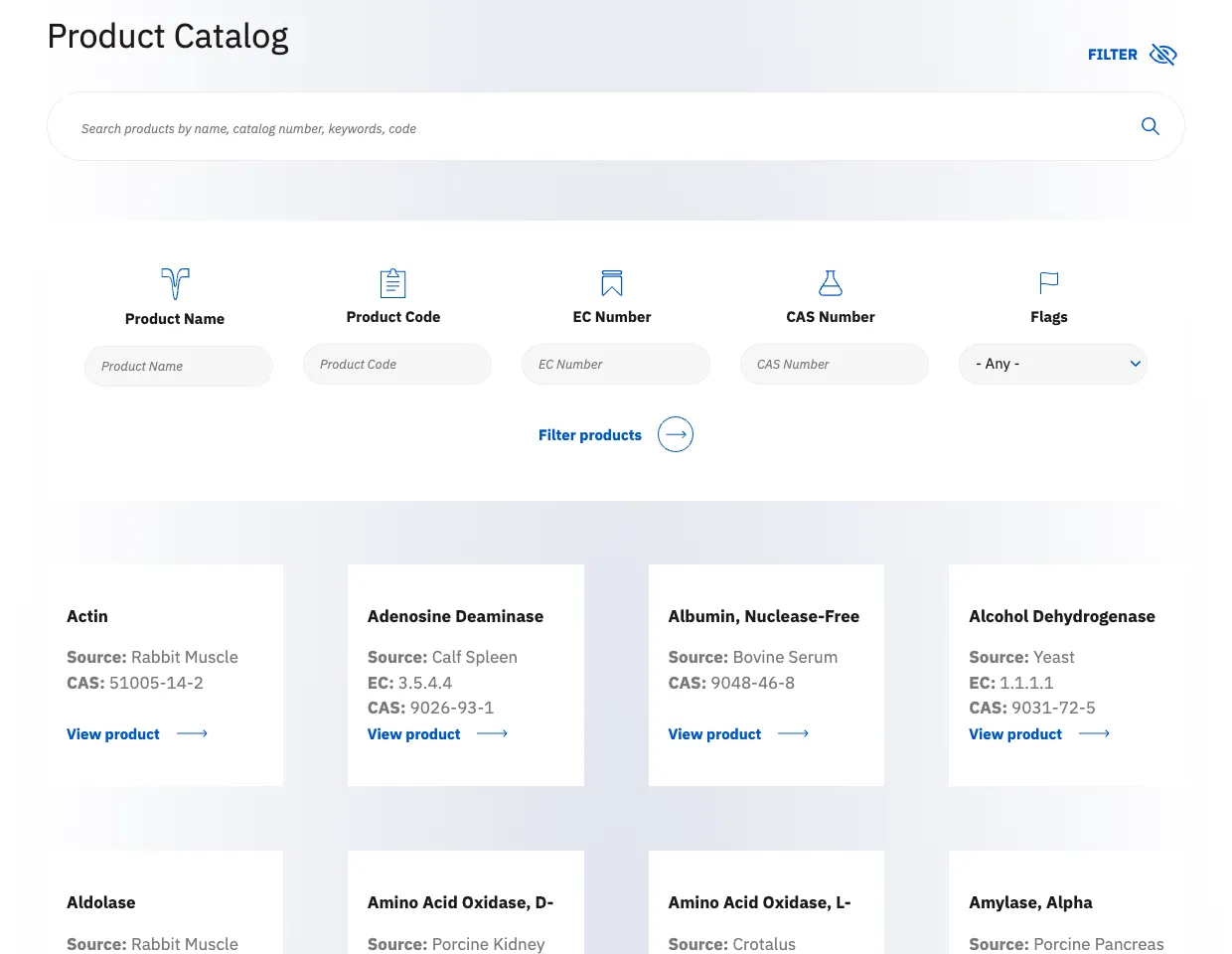Click the arrow beside Albumin's View product link

pos(792,733)
